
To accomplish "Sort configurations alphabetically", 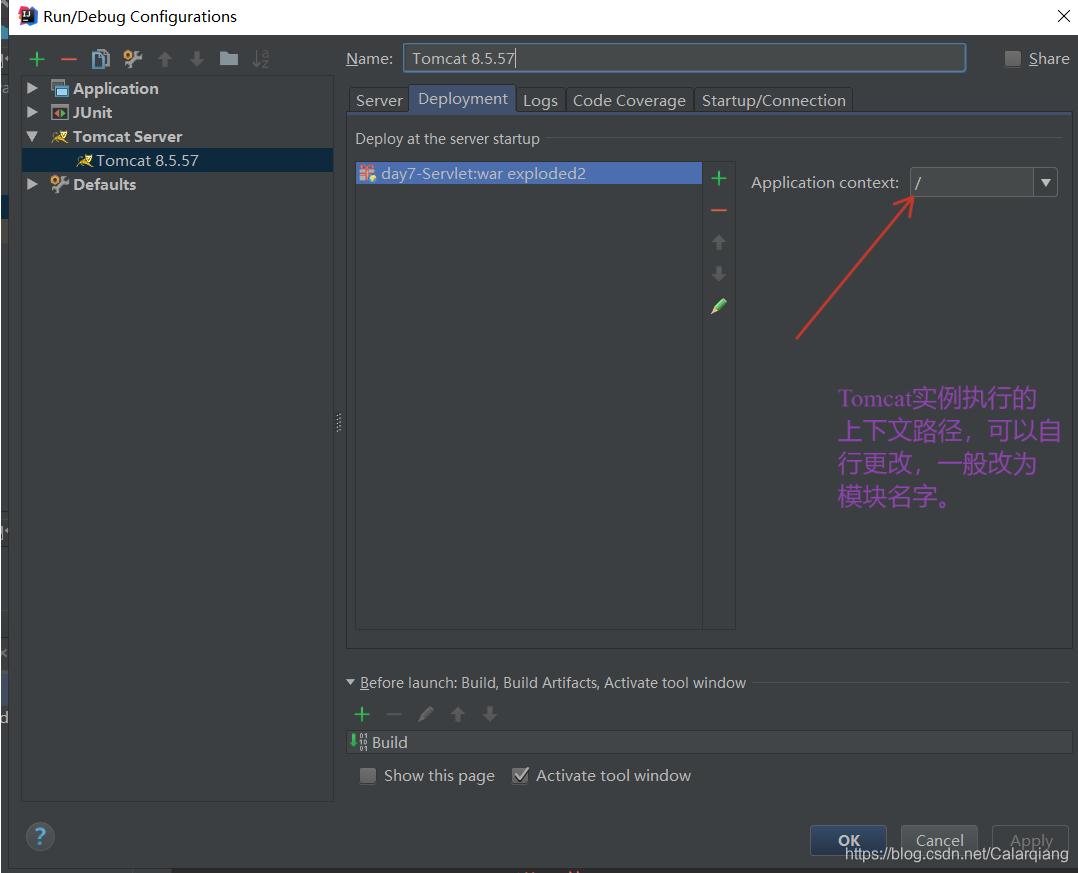I will coord(261,59).
